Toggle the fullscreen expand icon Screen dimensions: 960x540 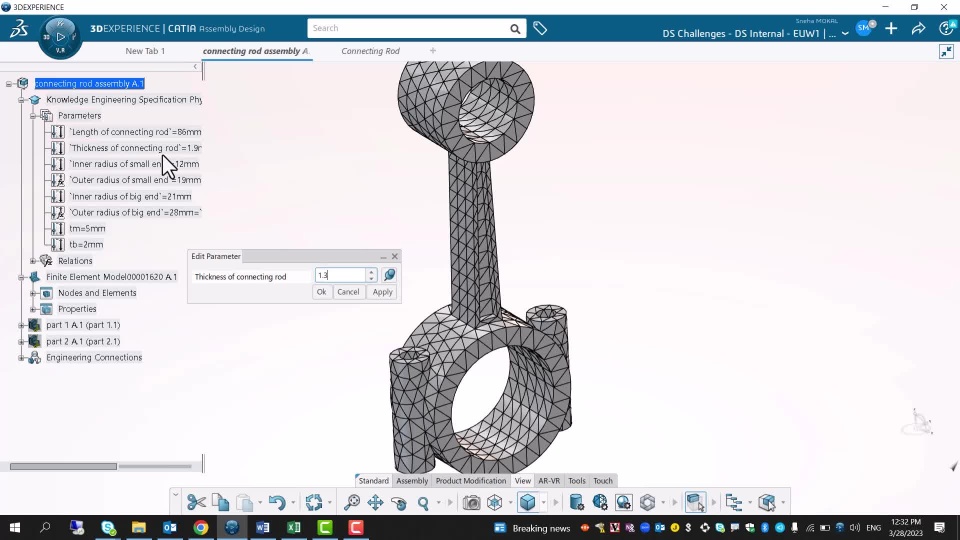[x=947, y=51]
